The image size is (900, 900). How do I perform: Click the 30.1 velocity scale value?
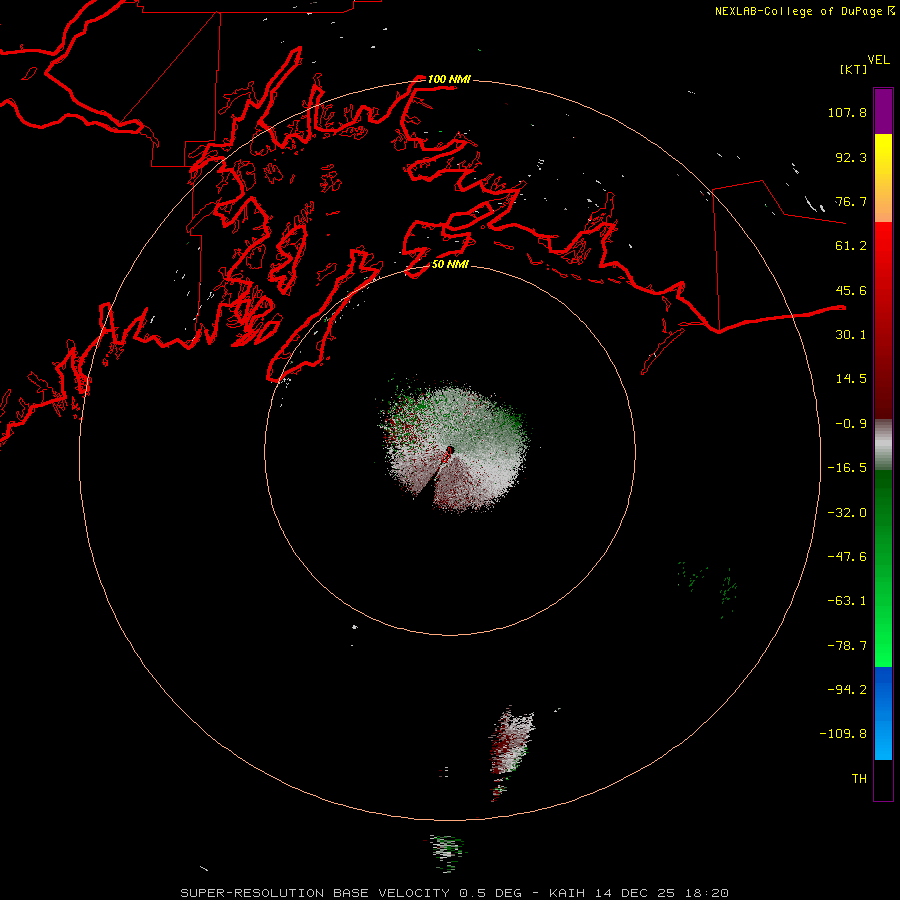tap(851, 335)
